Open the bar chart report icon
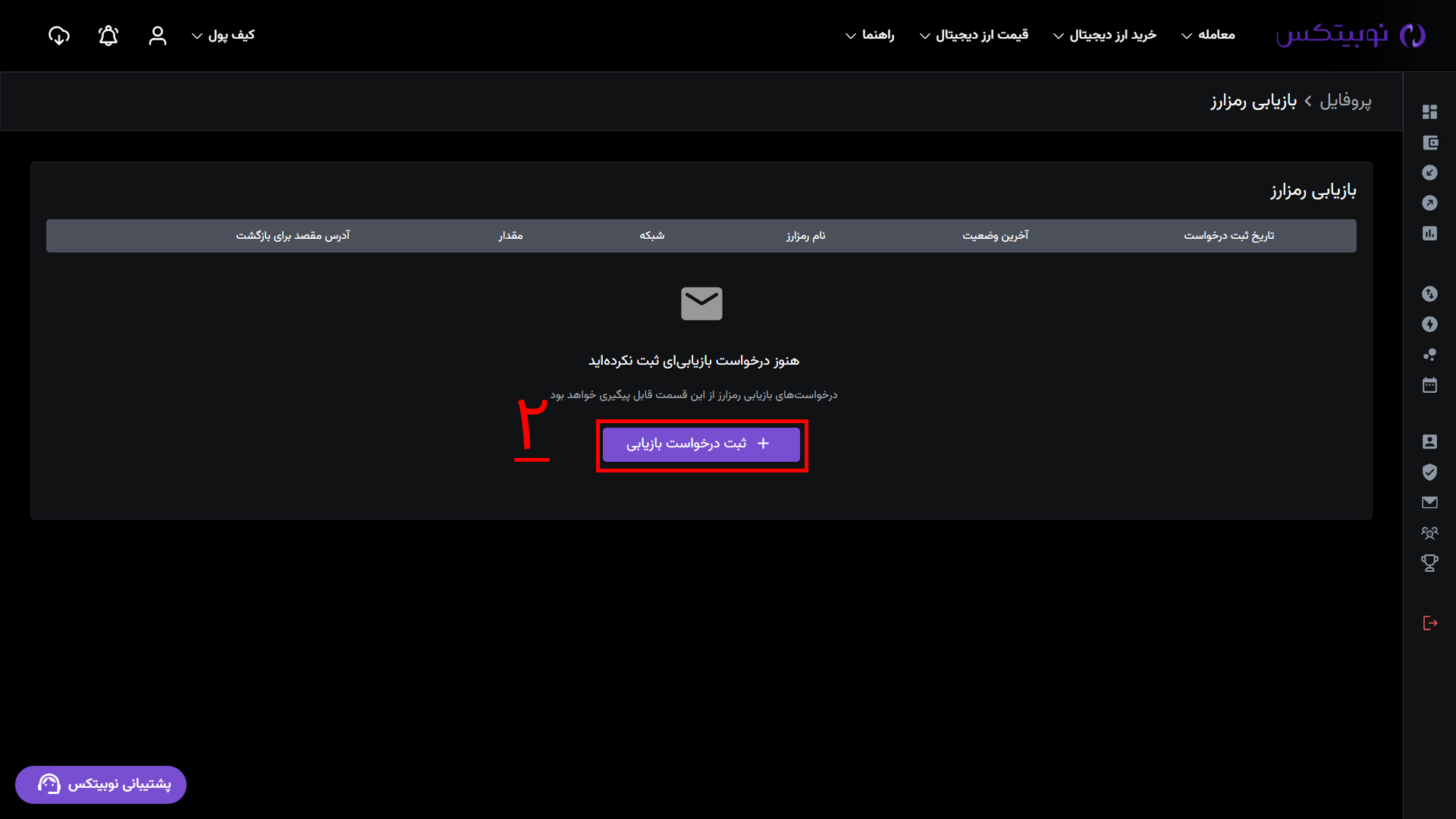 click(x=1429, y=234)
